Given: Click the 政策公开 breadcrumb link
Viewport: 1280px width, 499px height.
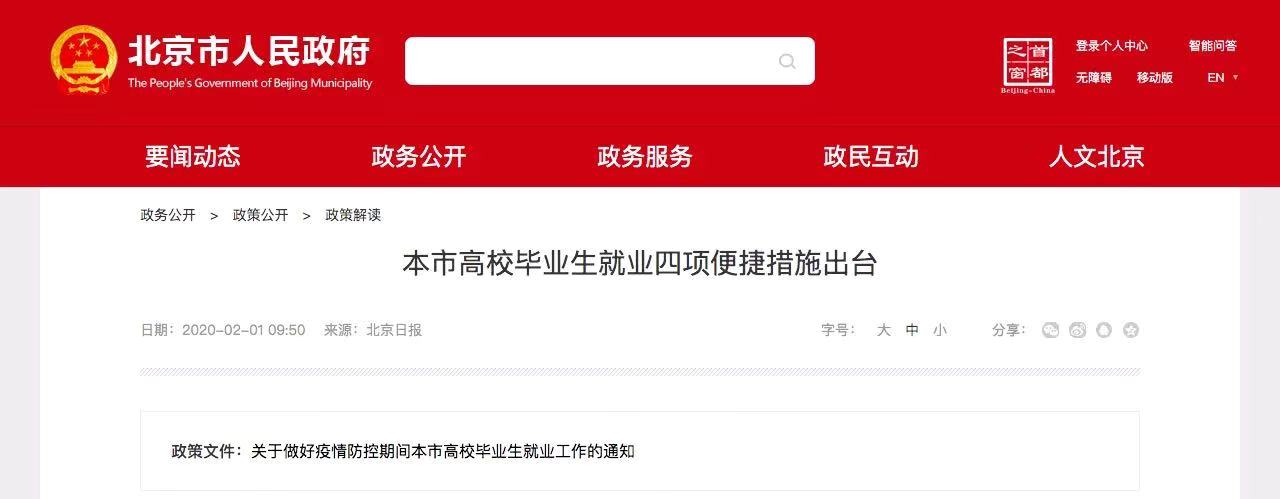Looking at the screenshot, I should (x=260, y=215).
